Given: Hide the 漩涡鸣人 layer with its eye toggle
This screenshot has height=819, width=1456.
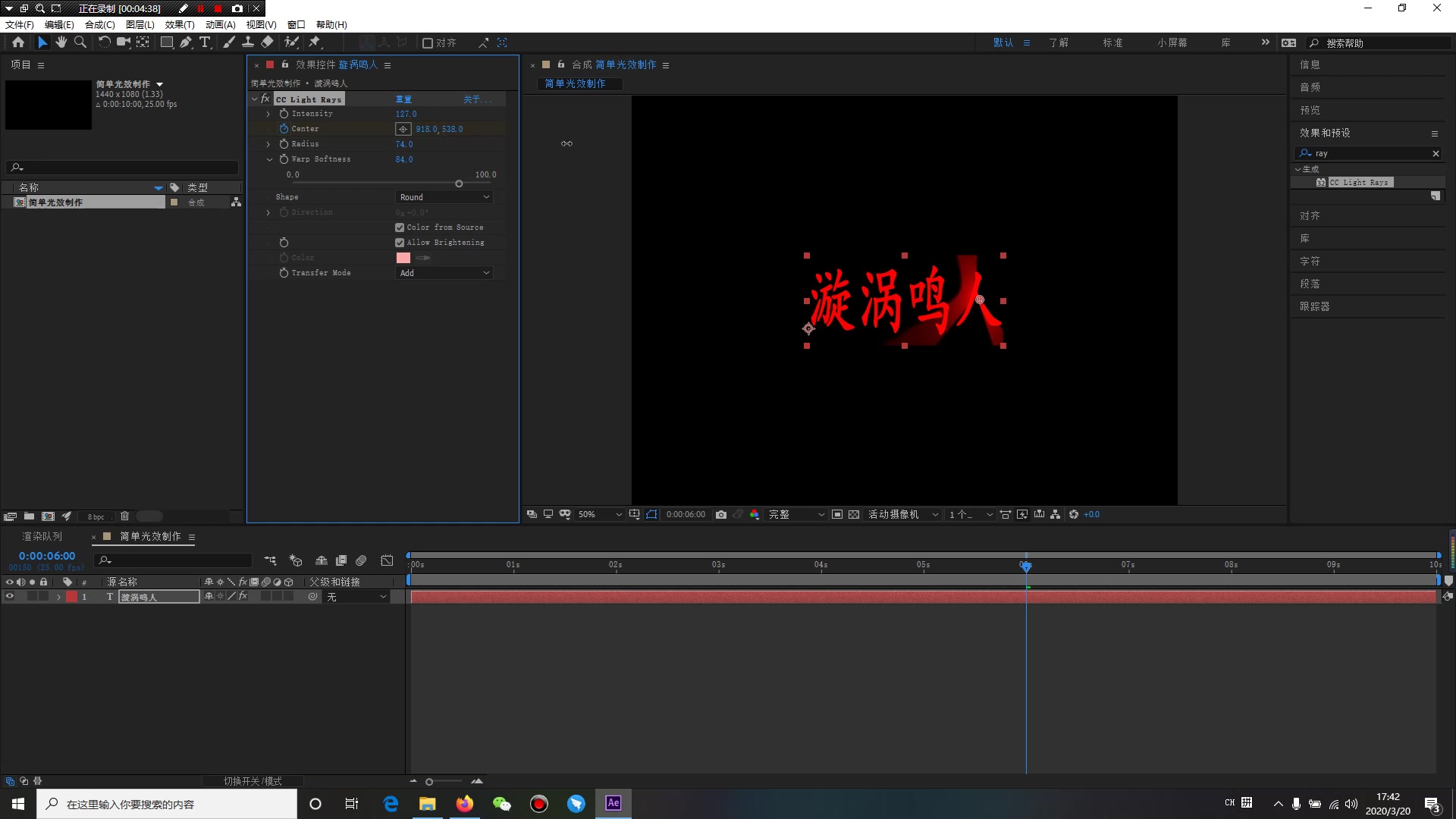Looking at the screenshot, I should 9,596.
